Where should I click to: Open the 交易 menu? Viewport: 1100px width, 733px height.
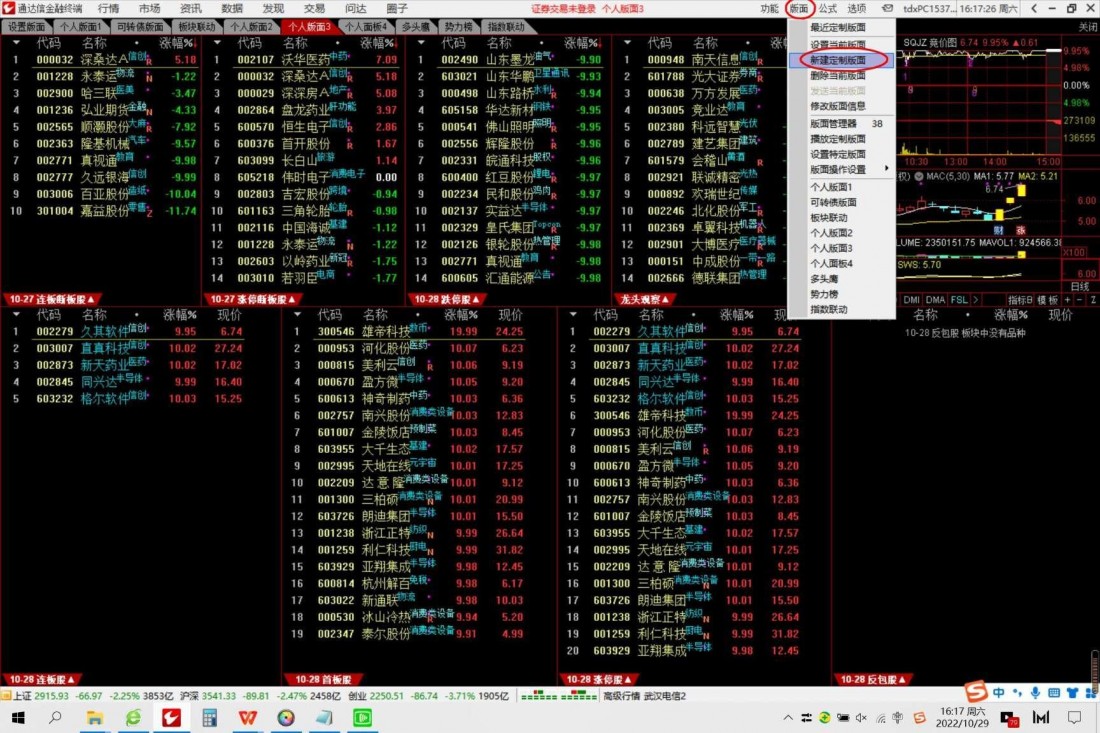[x=314, y=8]
